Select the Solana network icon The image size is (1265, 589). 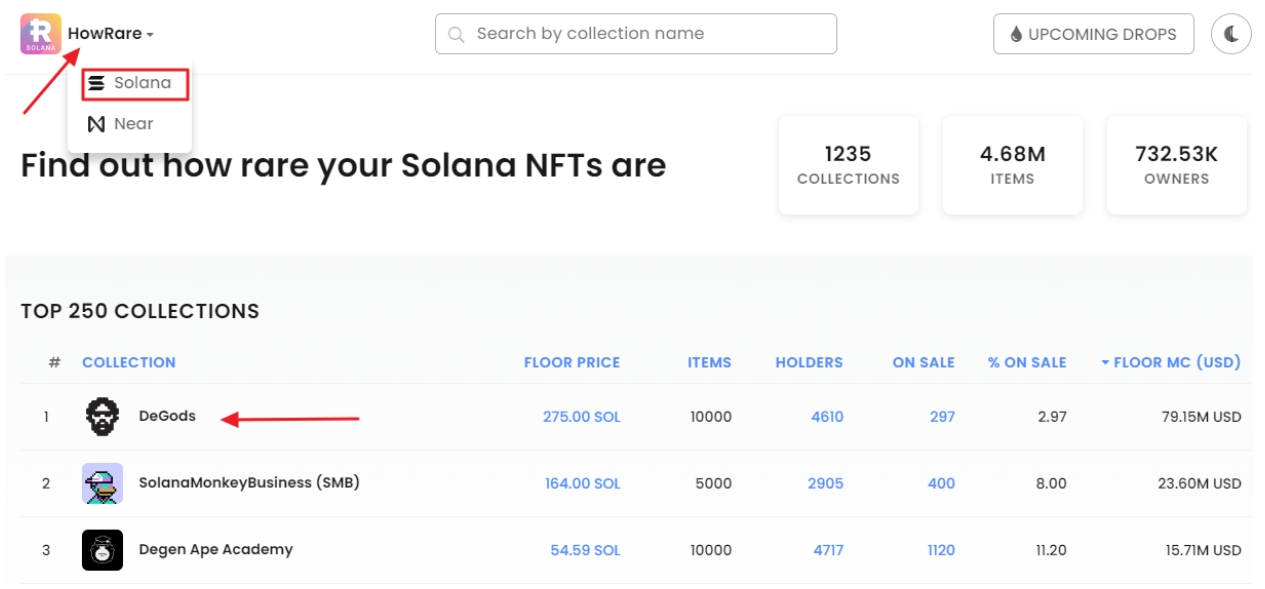click(x=95, y=83)
